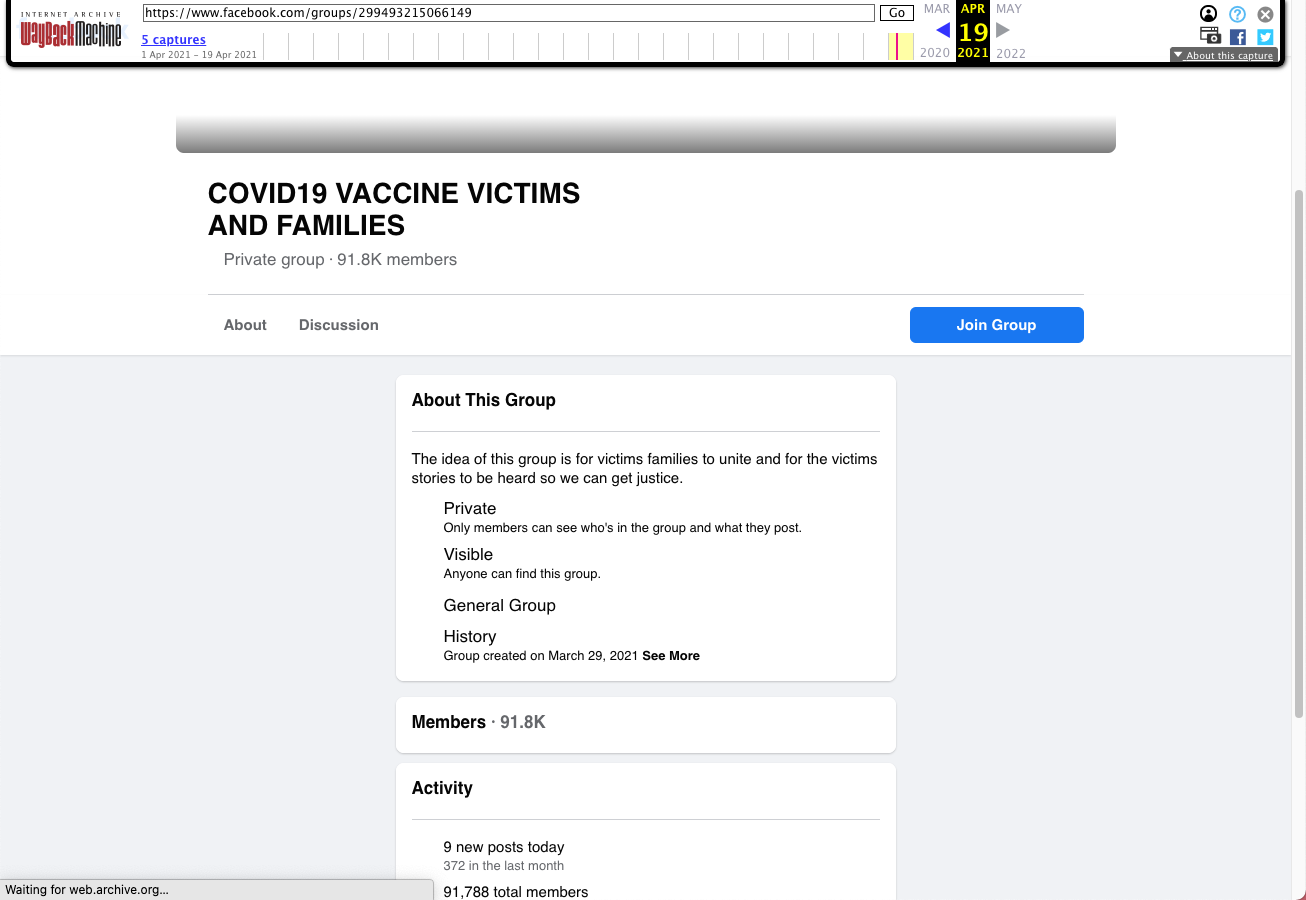This screenshot has height=900, width=1306.
Task: Share this capture on Facebook
Action: [x=1237, y=36]
